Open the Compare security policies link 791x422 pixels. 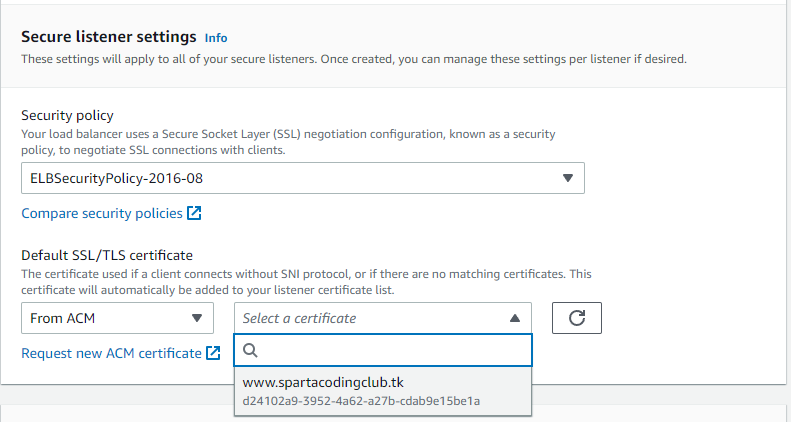102,213
